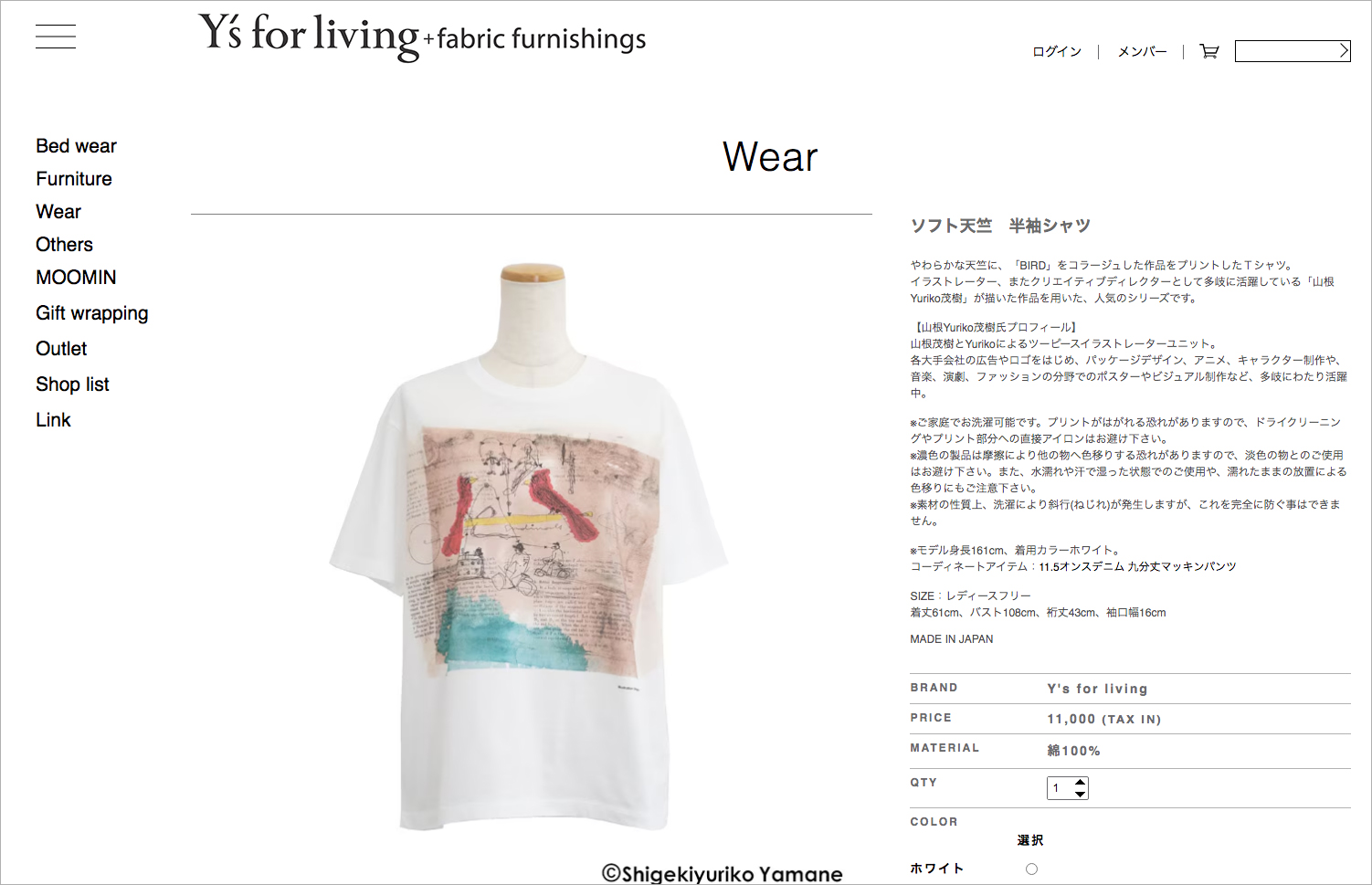
Task: Select the ホワイト color radio button
Action: 1031,869
